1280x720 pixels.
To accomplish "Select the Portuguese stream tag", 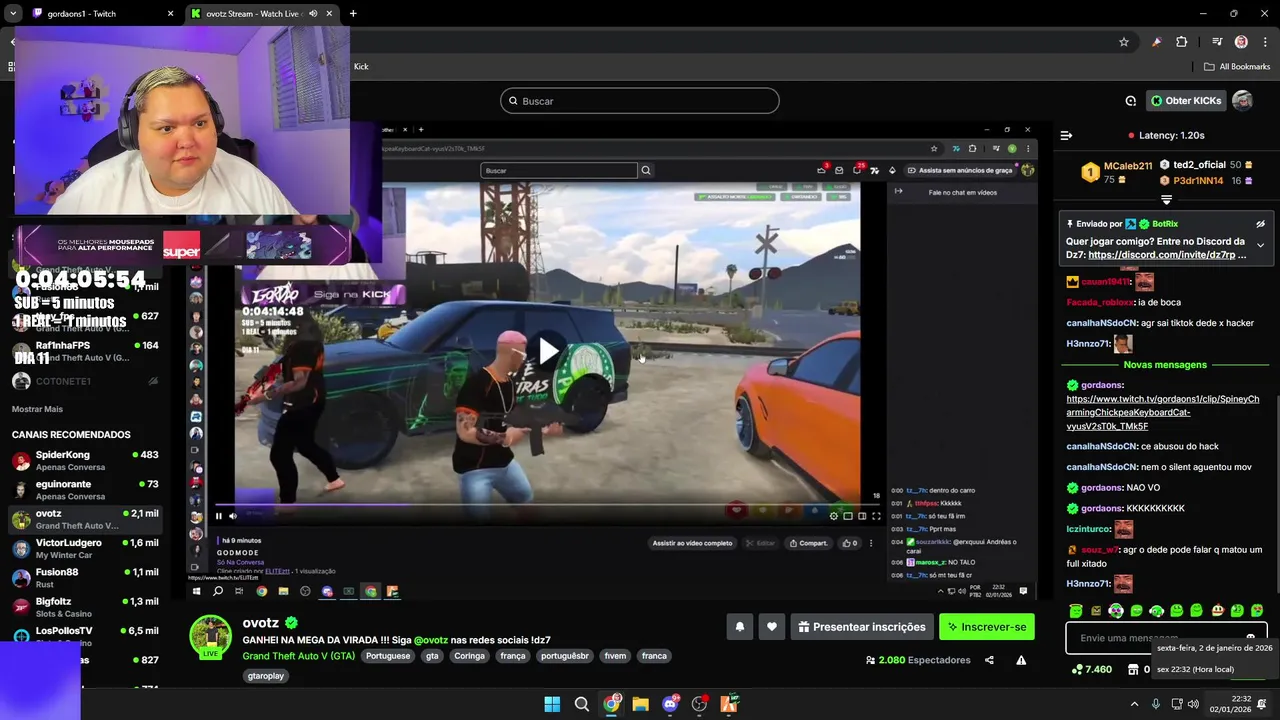I will click(x=388, y=656).
